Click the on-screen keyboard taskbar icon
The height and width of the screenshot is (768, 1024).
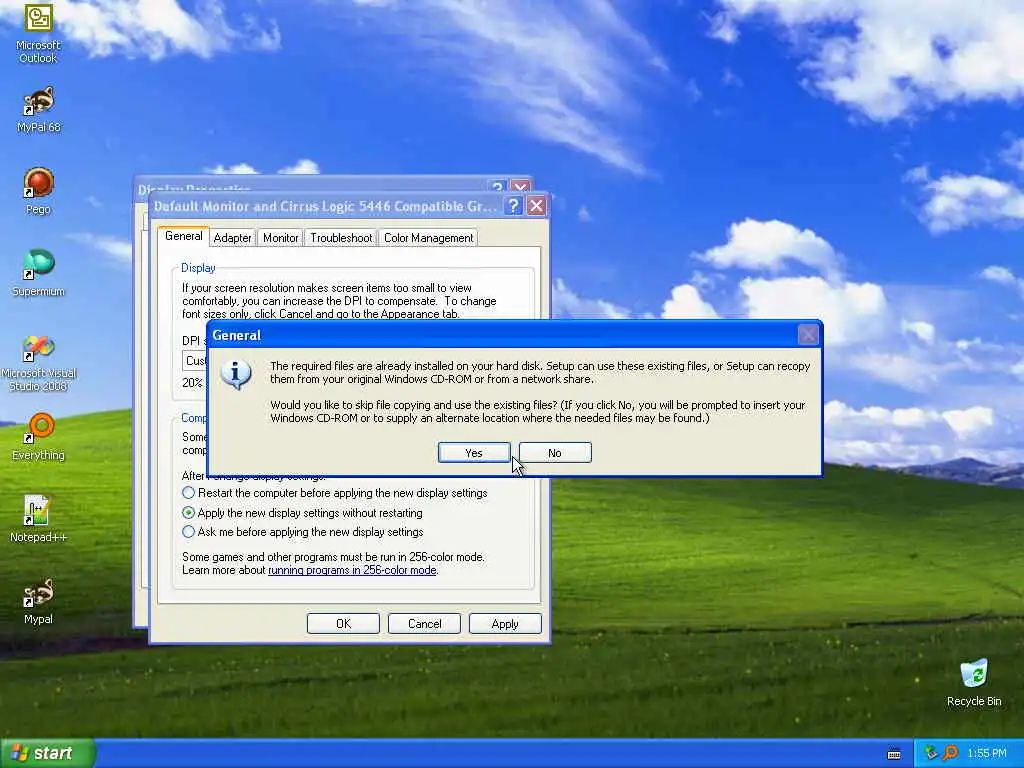(894, 754)
